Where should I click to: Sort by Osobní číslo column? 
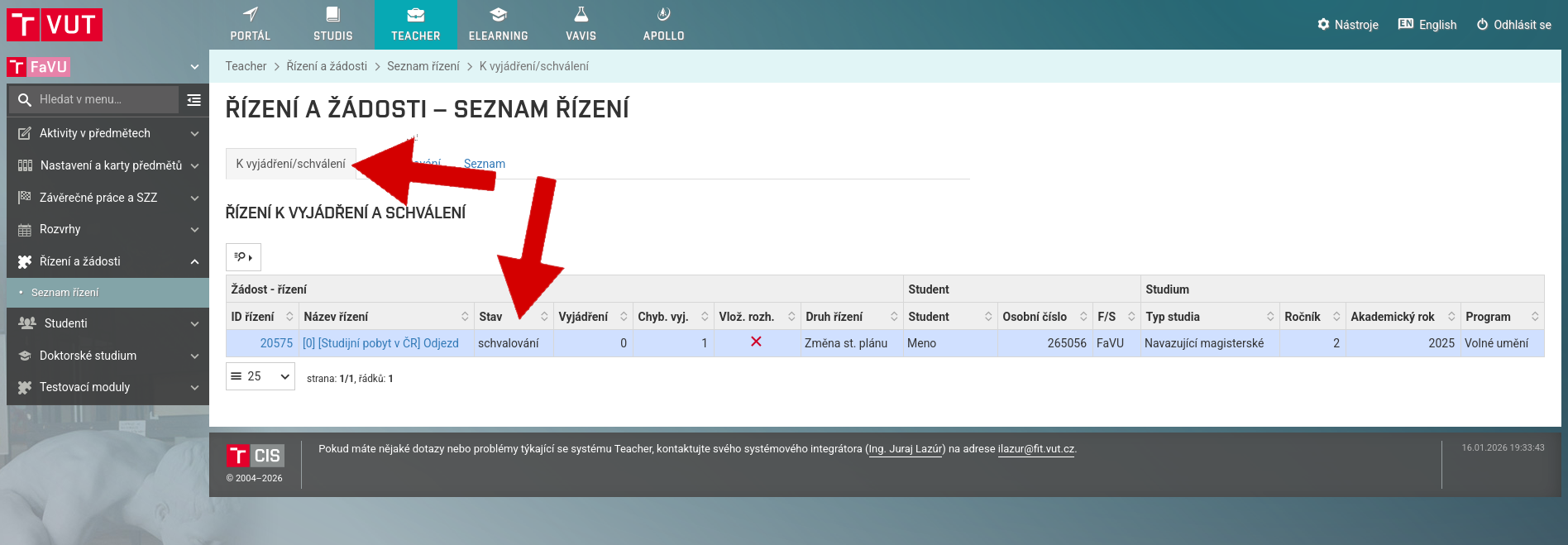(1045, 317)
